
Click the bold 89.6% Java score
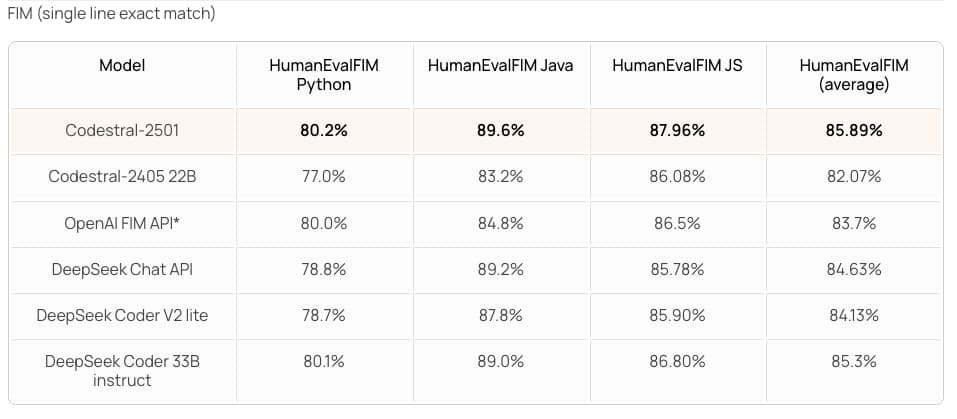(x=500, y=130)
